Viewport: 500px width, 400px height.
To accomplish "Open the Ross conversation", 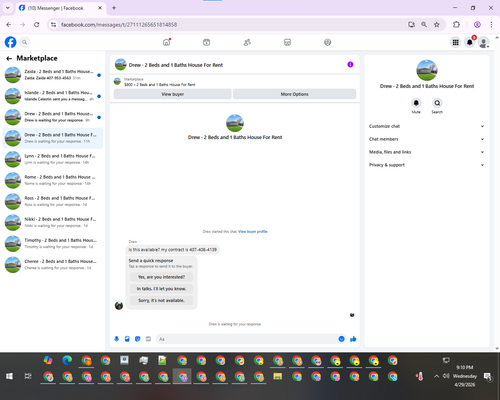I will (x=53, y=201).
